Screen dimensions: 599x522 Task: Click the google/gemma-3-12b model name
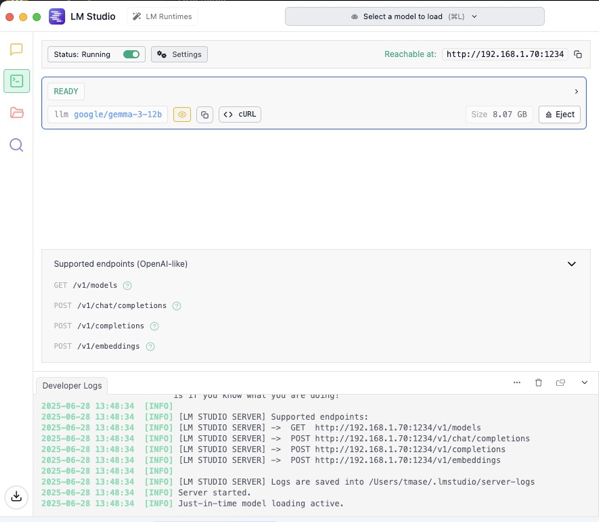click(118, 115)
